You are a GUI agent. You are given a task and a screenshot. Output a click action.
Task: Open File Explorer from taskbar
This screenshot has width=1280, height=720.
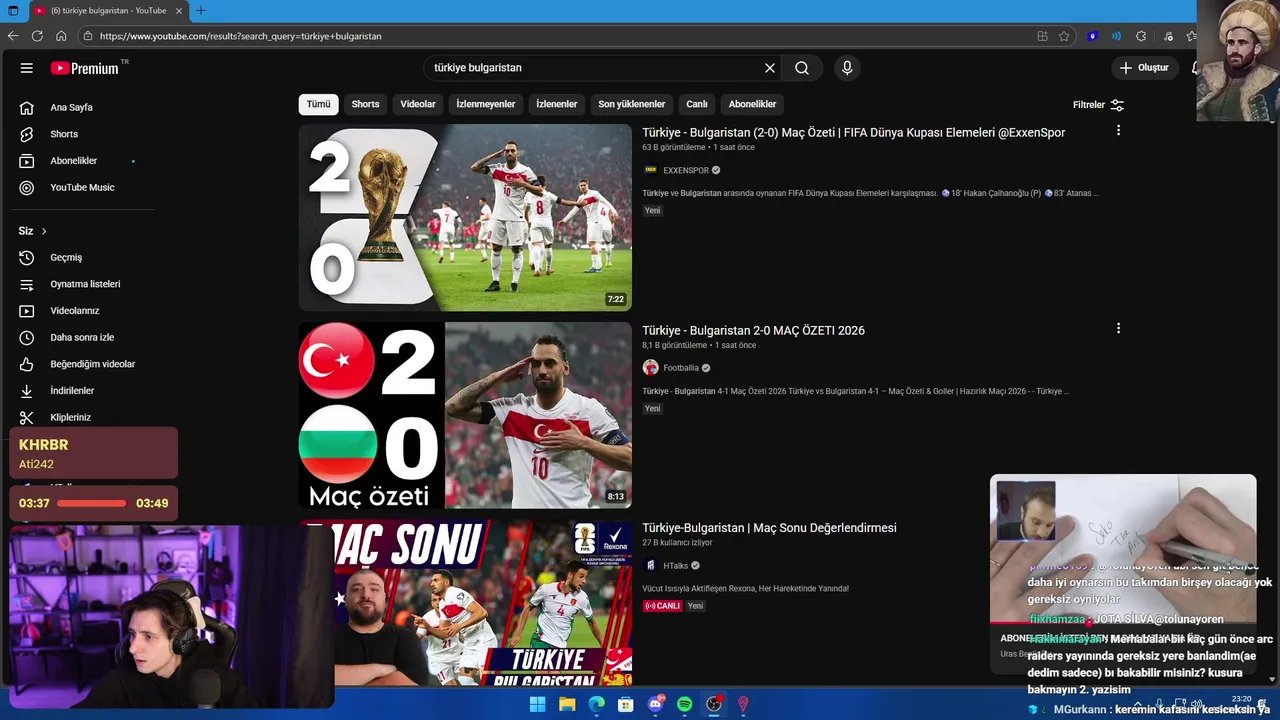[567, 704]
